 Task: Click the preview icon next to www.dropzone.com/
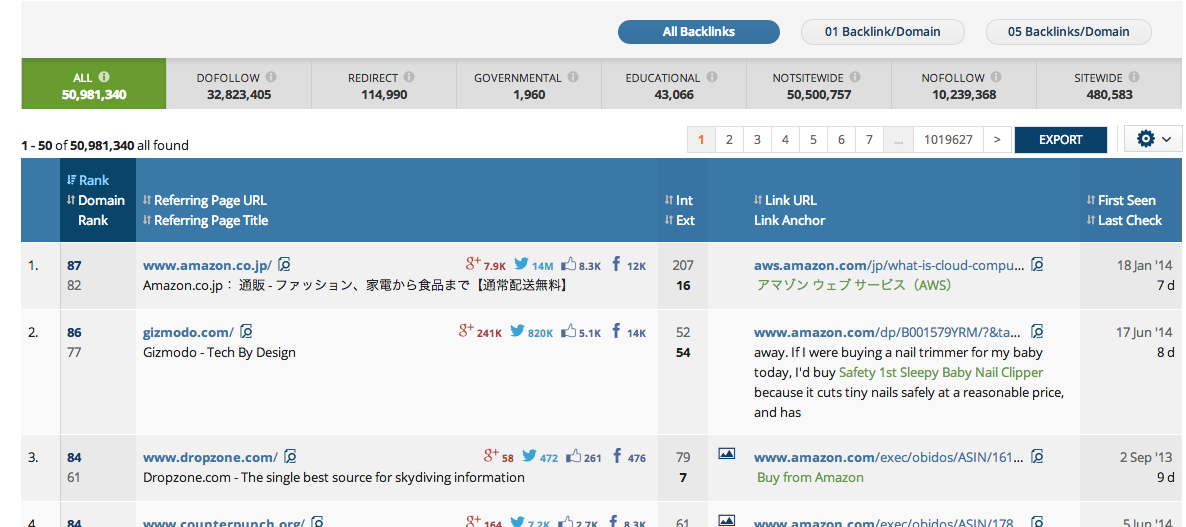tap(290, 457)
